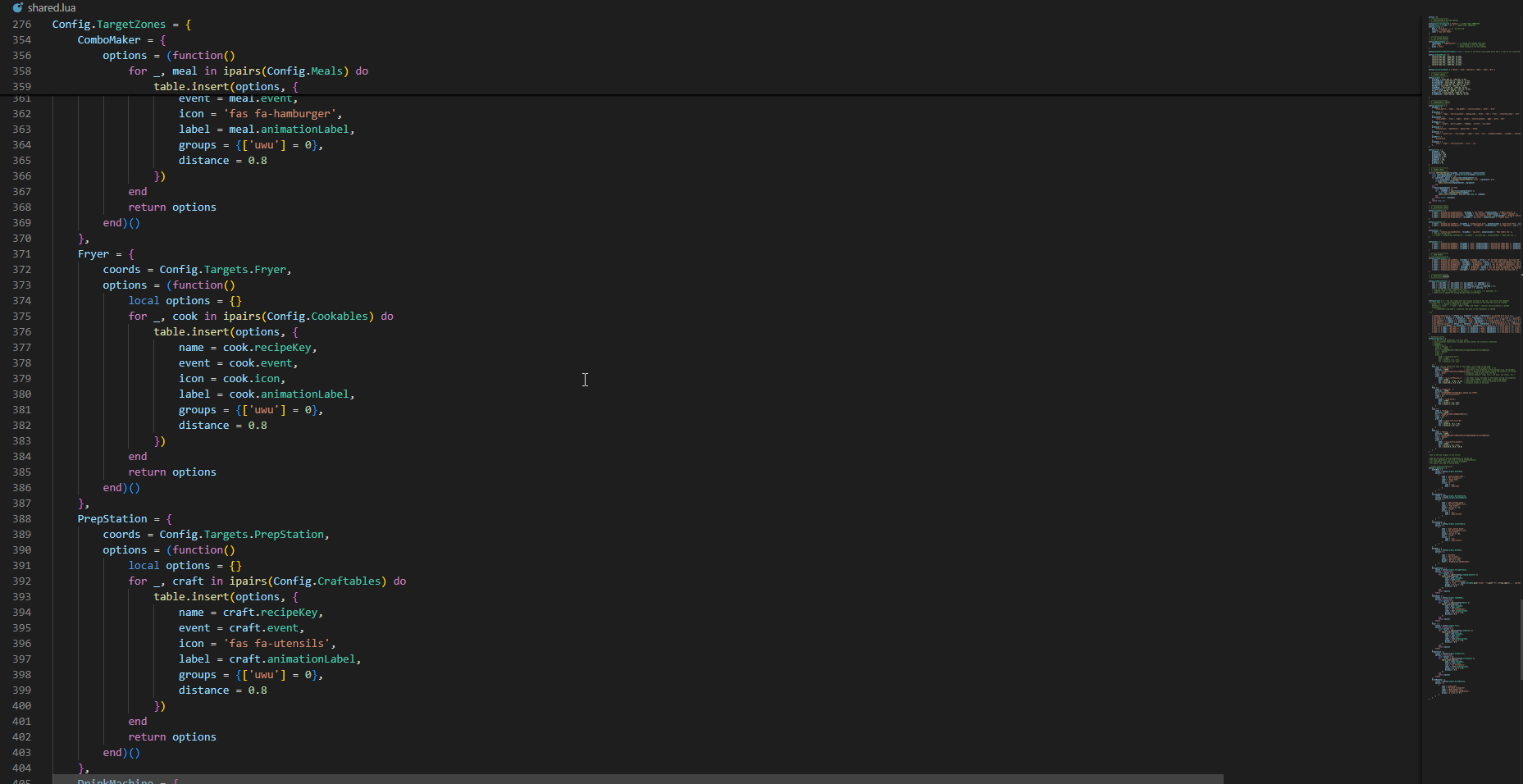This screenshot has width=1523, height=784.
Task: Click return options on line 385
Action: pyautogui.click(x=172, y=472)
